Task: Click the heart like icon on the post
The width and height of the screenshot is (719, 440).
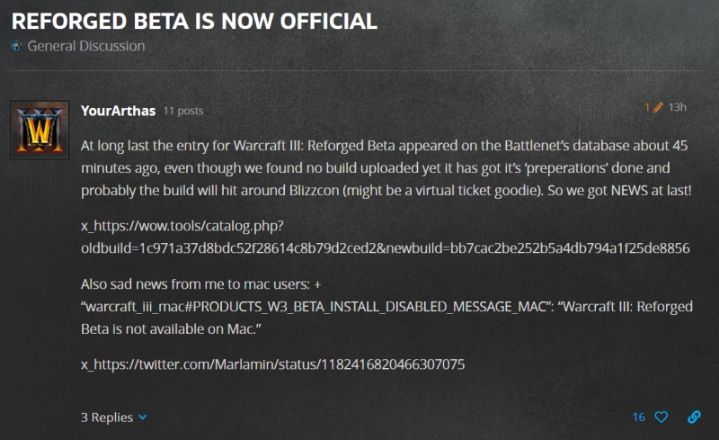Action: point(661,417)
